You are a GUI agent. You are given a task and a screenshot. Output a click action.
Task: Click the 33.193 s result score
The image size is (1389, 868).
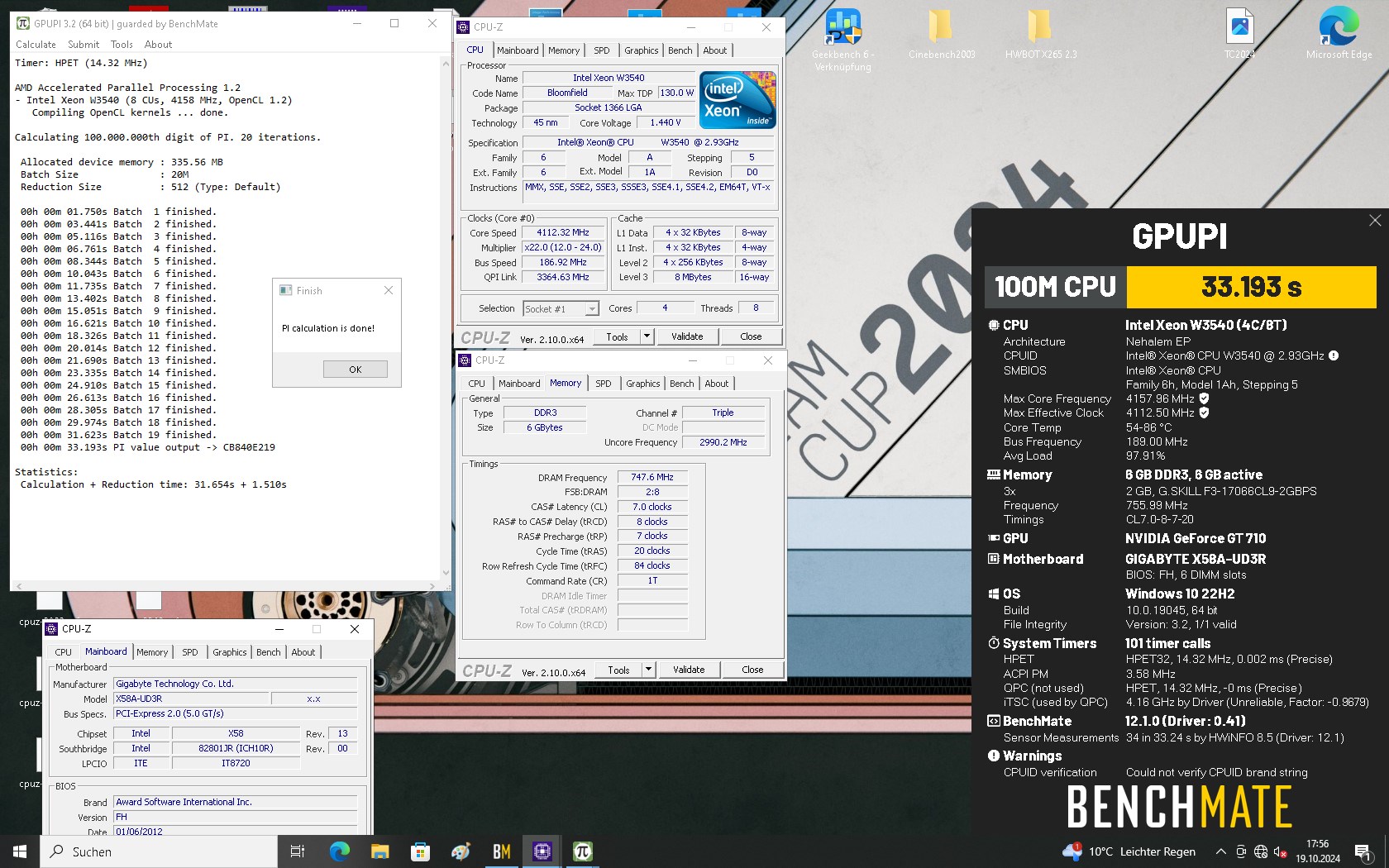1251,287
